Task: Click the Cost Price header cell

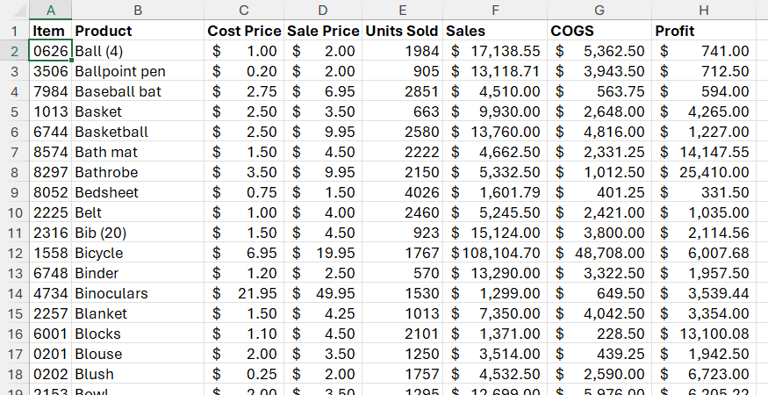Action: (x=244, y=31)
